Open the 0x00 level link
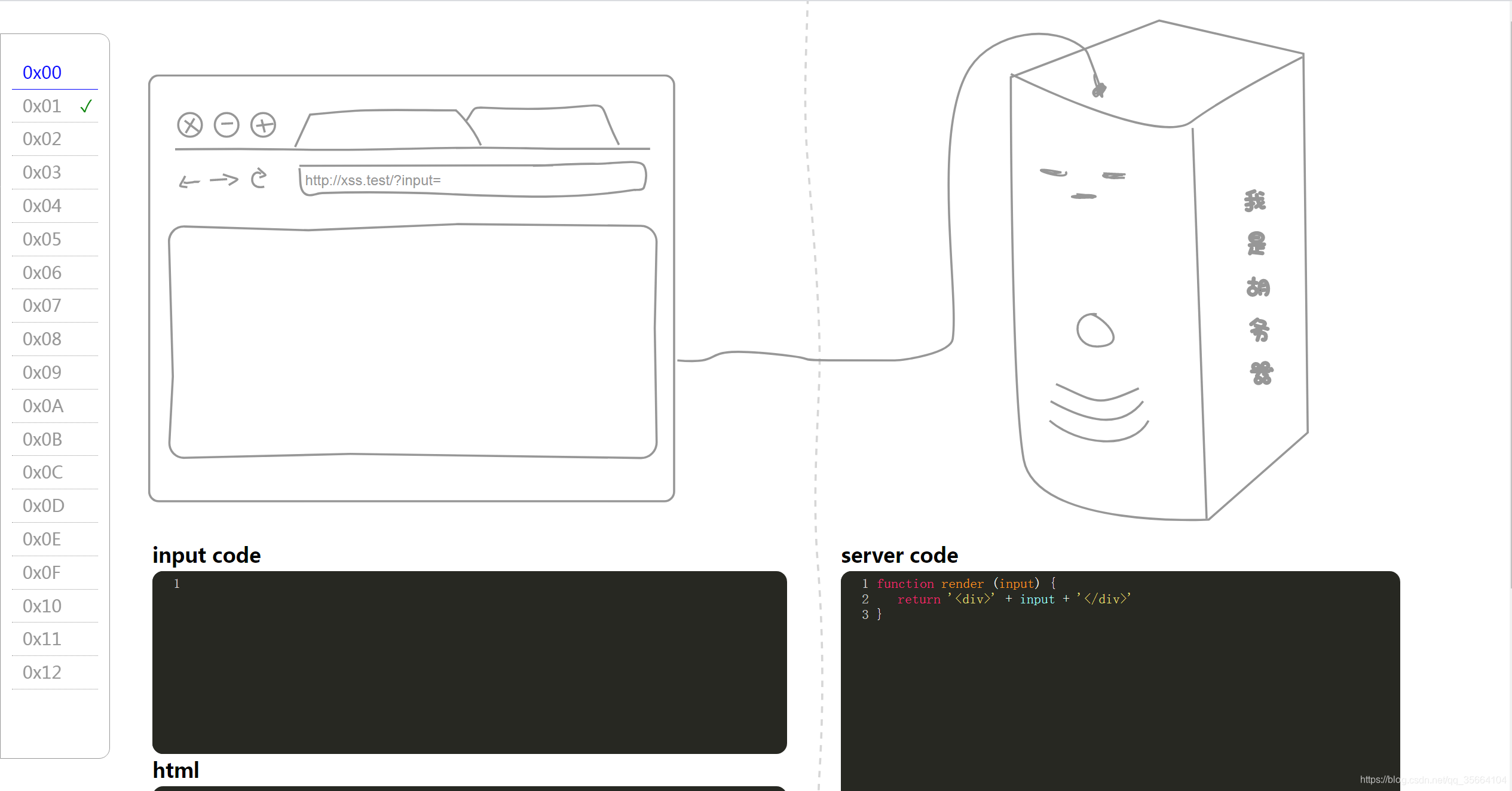The image size is (1512, 791). 42,73
